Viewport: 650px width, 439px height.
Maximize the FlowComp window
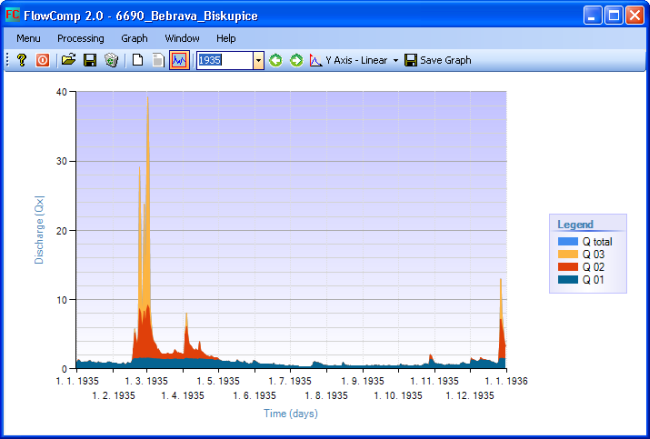click(614, 15)
